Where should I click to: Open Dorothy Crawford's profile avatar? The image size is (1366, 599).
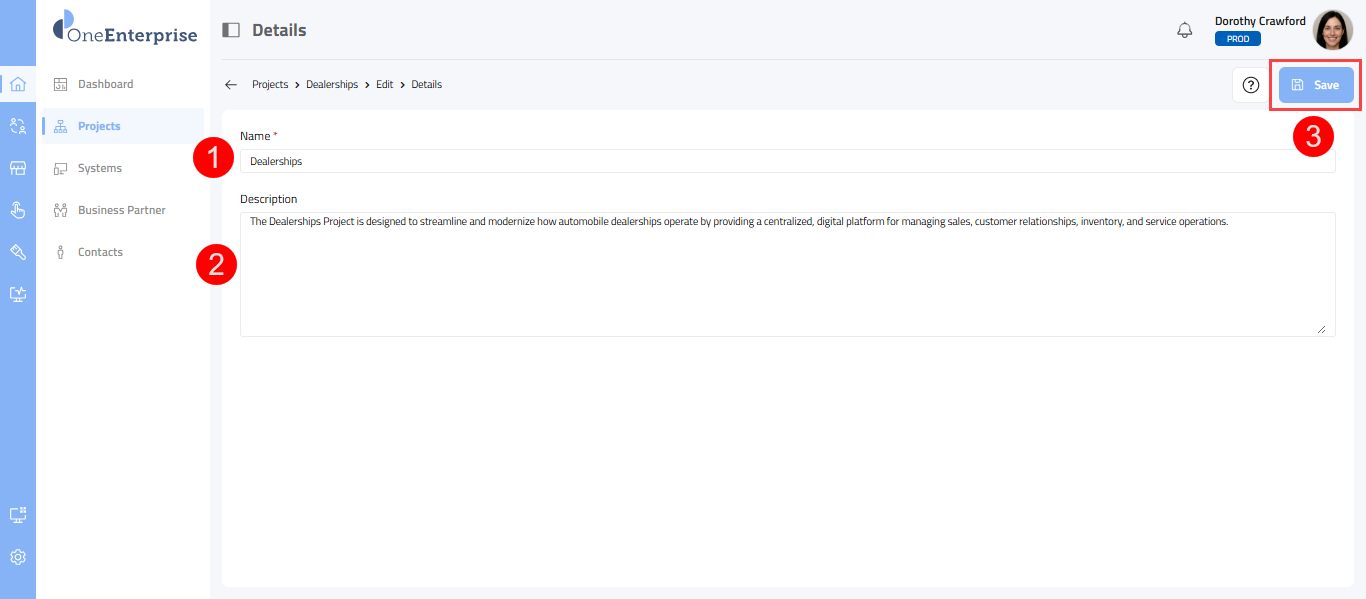1332,30
